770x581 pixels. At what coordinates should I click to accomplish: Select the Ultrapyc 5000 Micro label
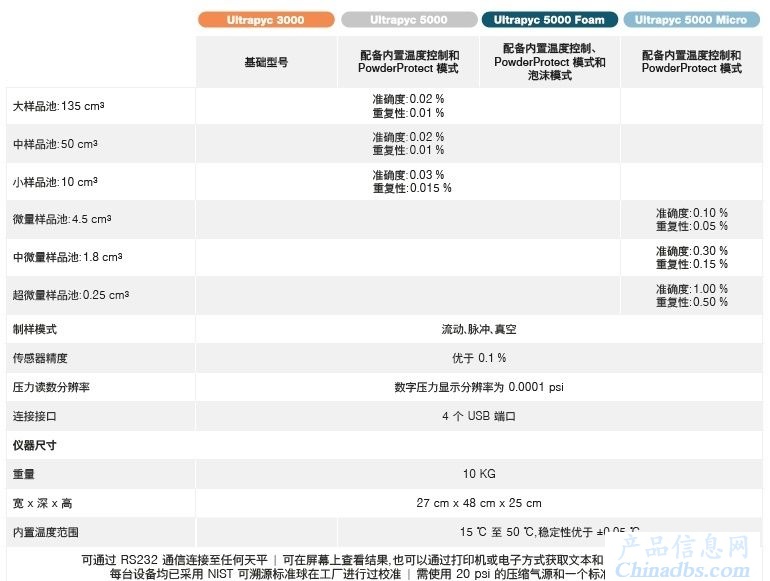(691, 20)
